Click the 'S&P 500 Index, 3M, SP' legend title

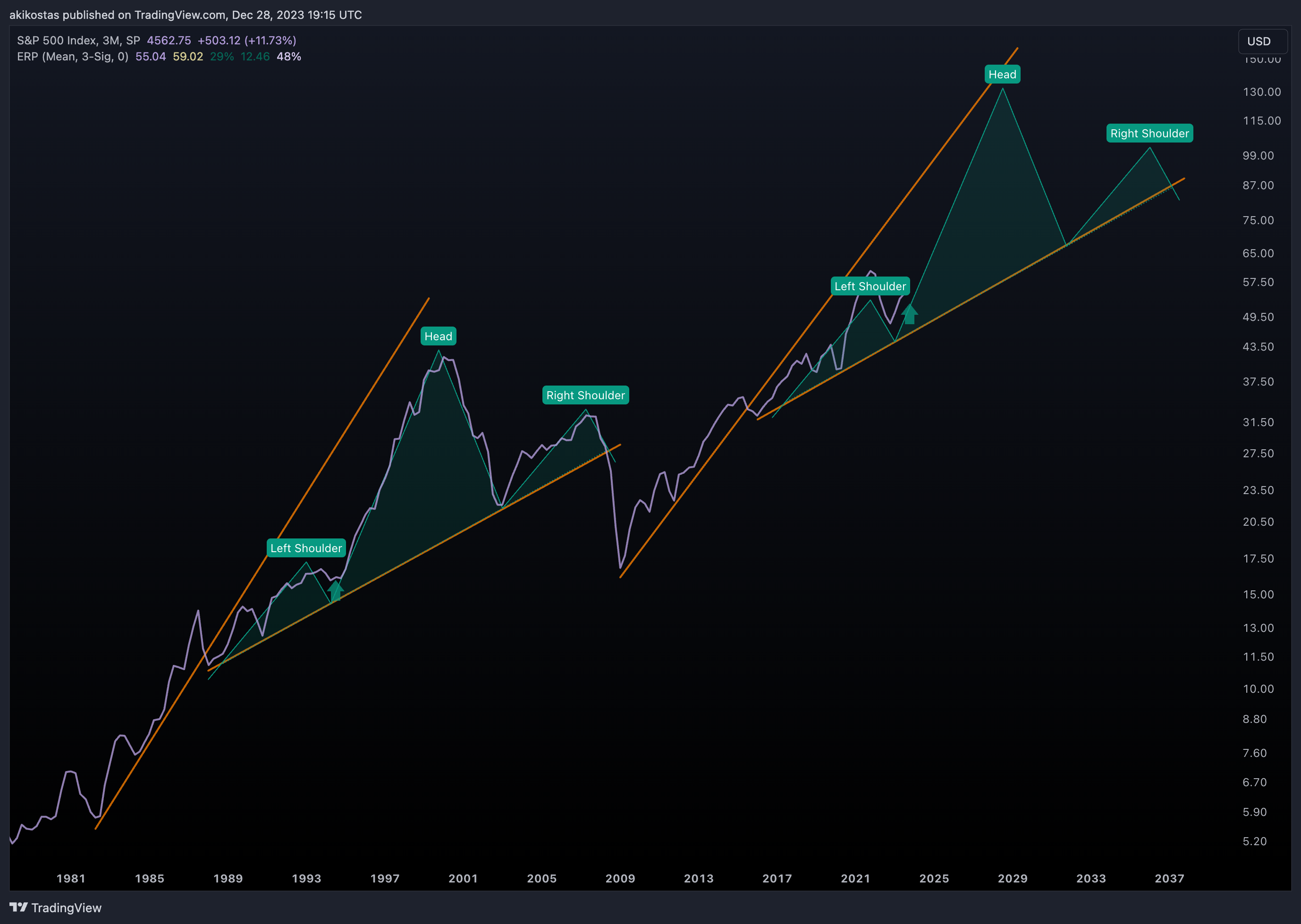tap(78, 41)
